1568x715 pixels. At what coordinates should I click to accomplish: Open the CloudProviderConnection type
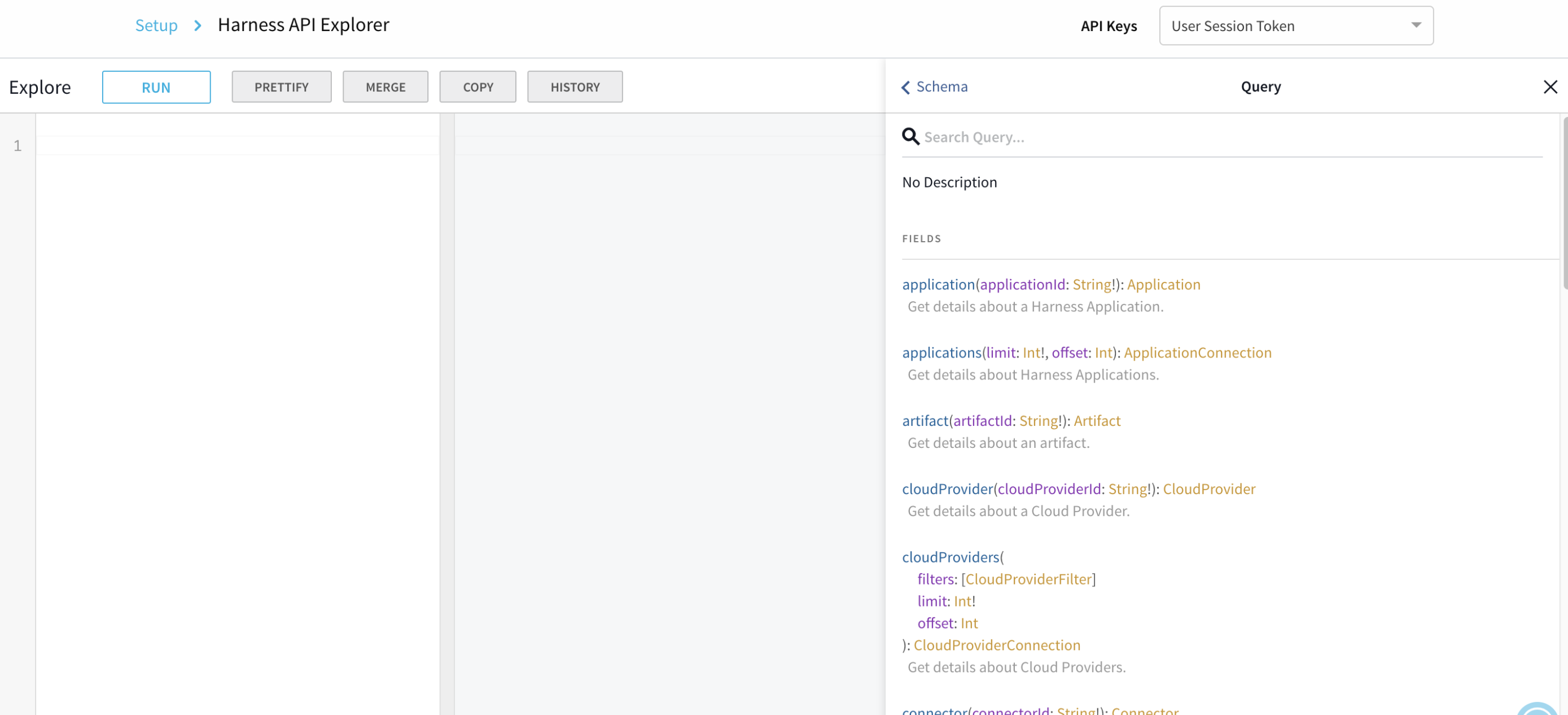click(997, 645)
